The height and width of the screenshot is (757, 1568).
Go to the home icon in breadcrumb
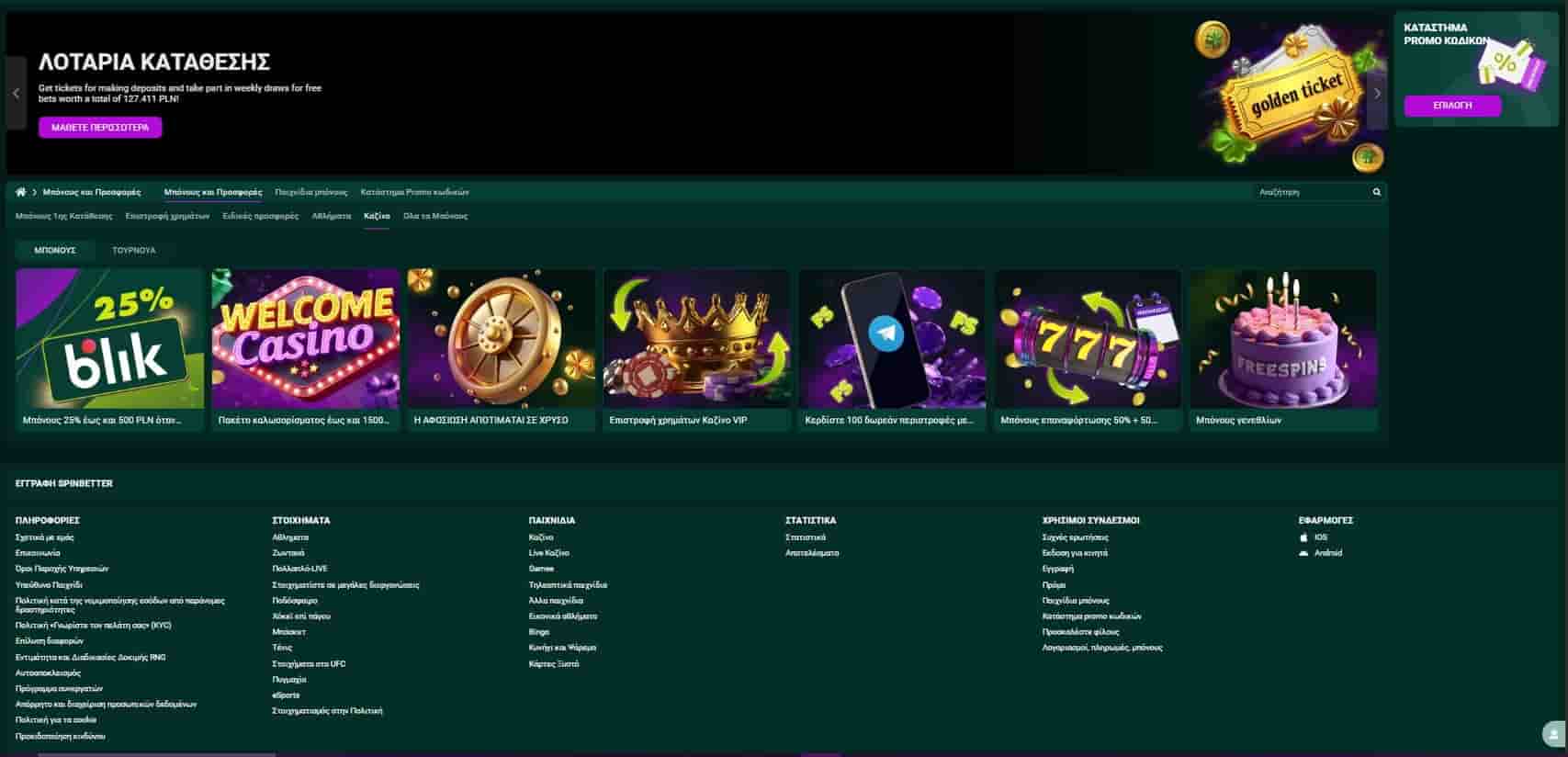pyautogui.click(x=21, y=192)
